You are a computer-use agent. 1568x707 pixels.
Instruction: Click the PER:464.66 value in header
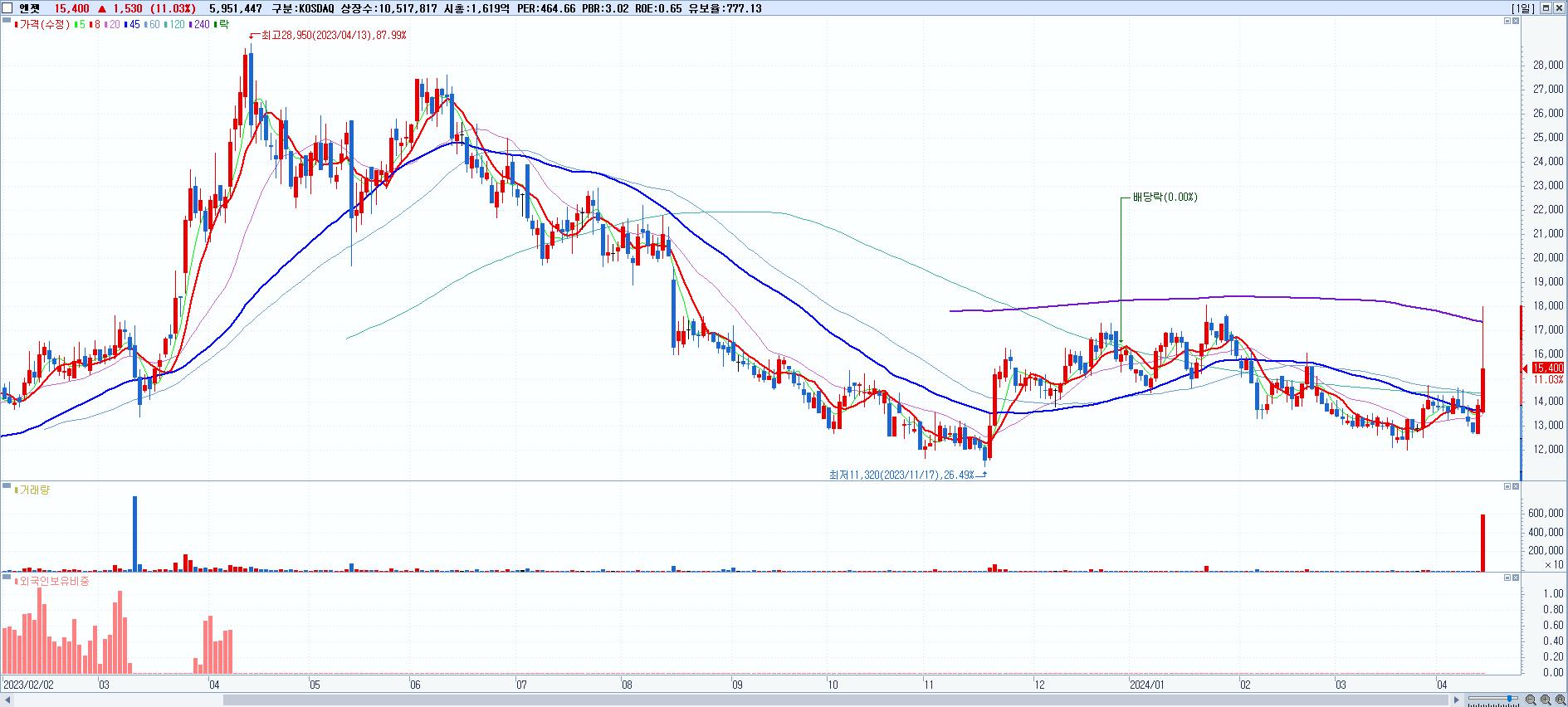546,8
